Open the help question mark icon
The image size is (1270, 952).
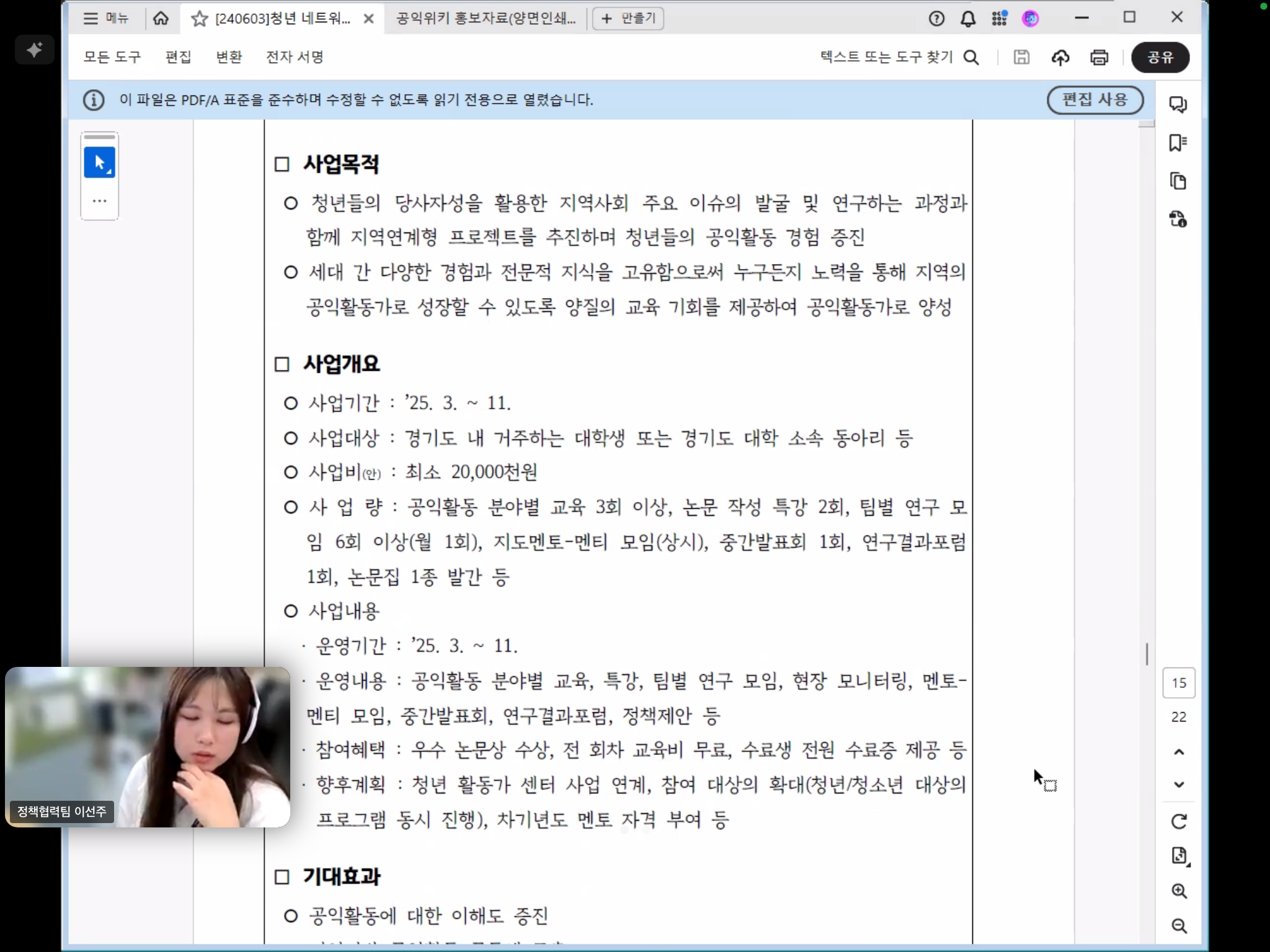pos(936,19)
